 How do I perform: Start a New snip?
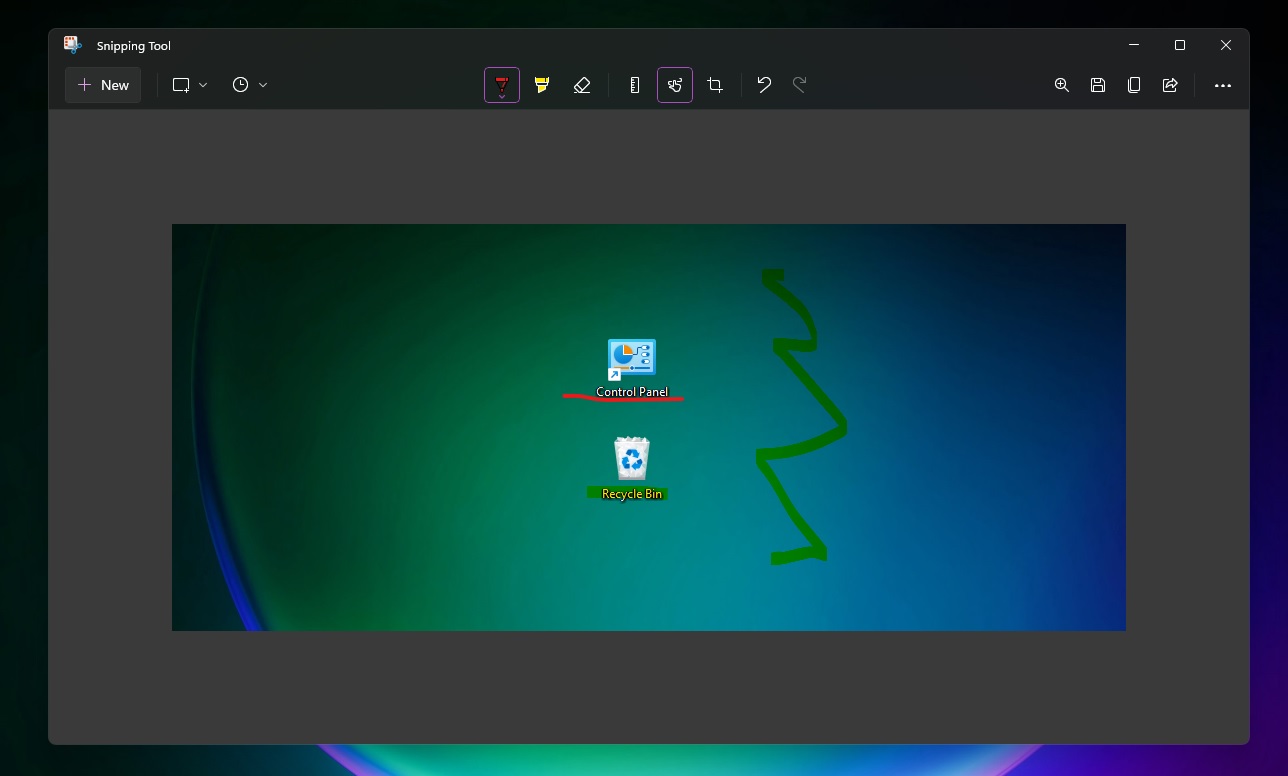pyautogui.click(x=103, y=85)
